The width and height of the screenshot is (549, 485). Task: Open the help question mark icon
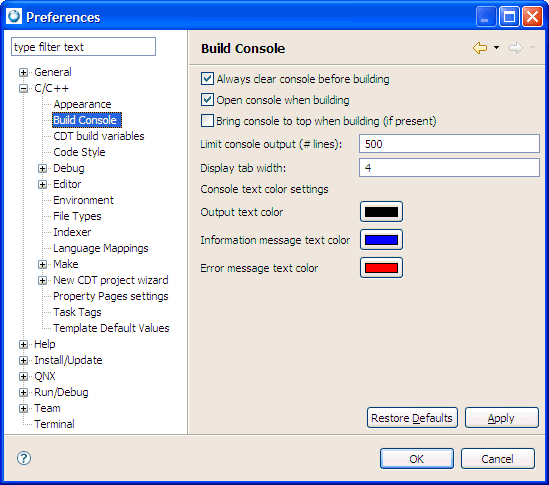click(x=24, y=458)
